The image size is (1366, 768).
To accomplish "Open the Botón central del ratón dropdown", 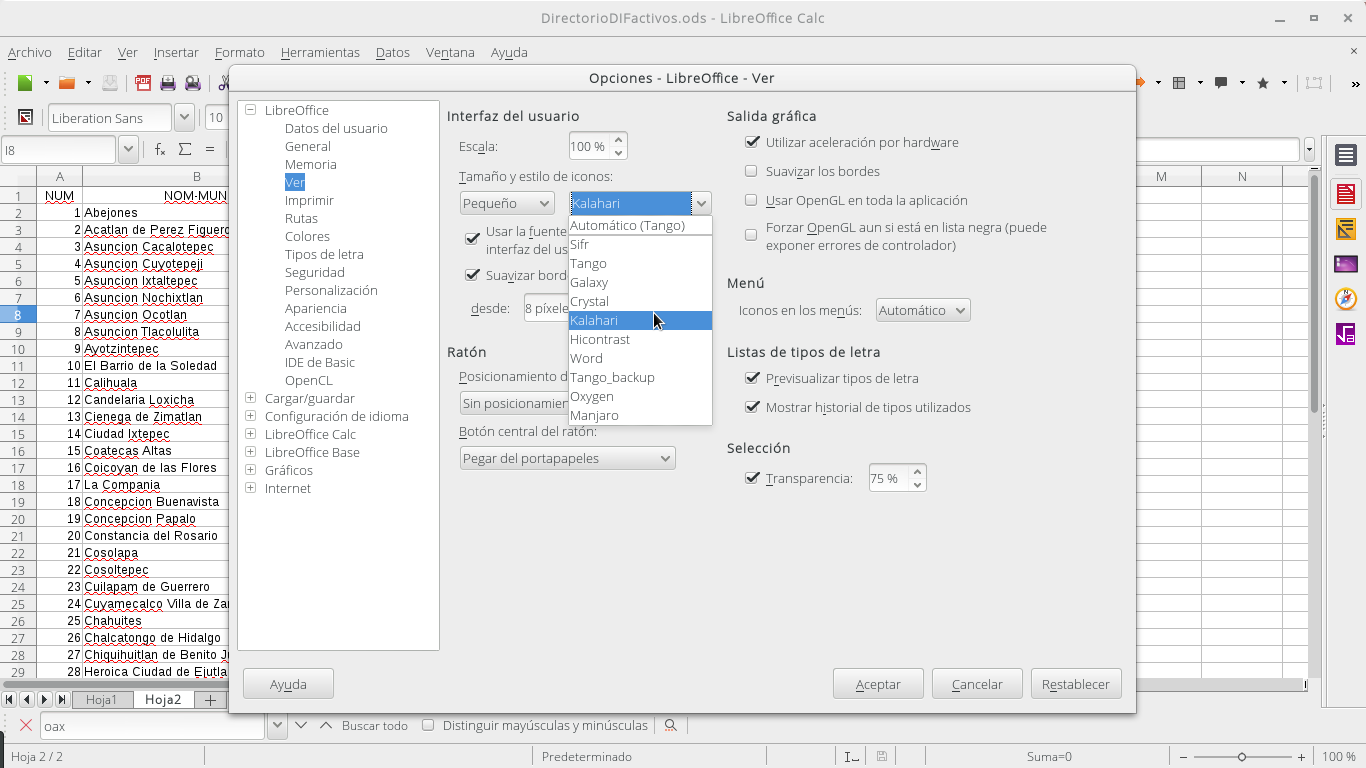I will [x=568, y=458].
